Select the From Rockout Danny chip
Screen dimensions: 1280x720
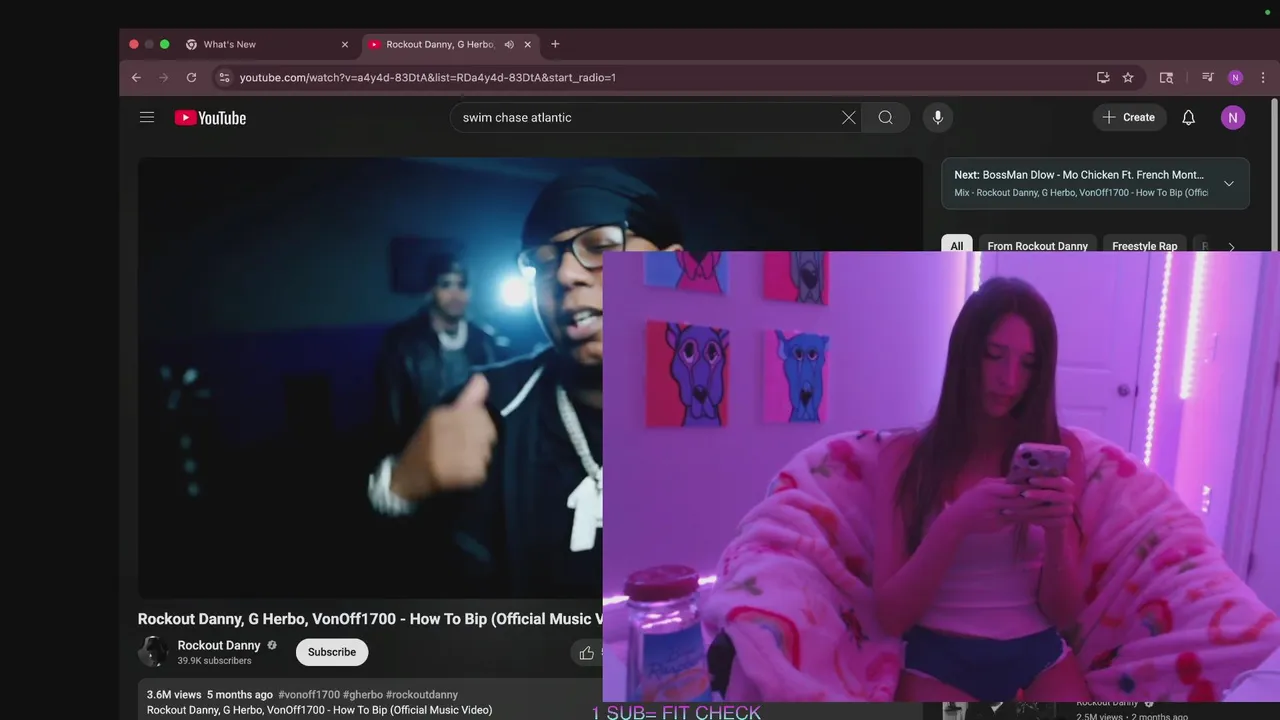pos(1037,246)
